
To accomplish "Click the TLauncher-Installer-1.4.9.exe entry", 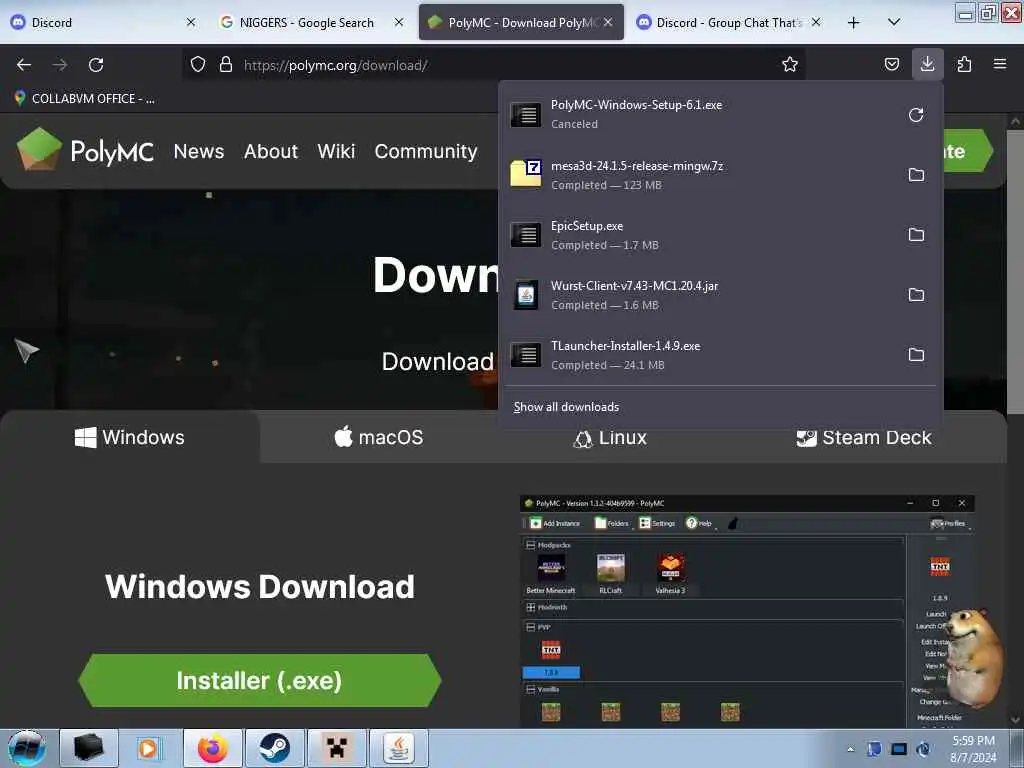I will tap(702, 355).
